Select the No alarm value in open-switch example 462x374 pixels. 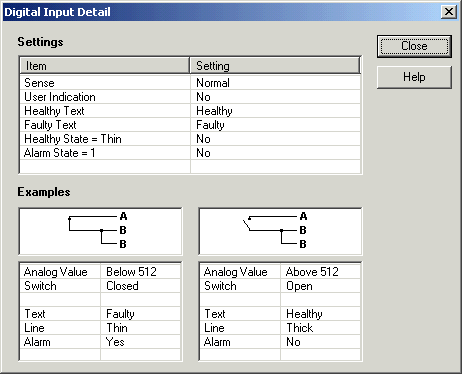coord(293,342)
